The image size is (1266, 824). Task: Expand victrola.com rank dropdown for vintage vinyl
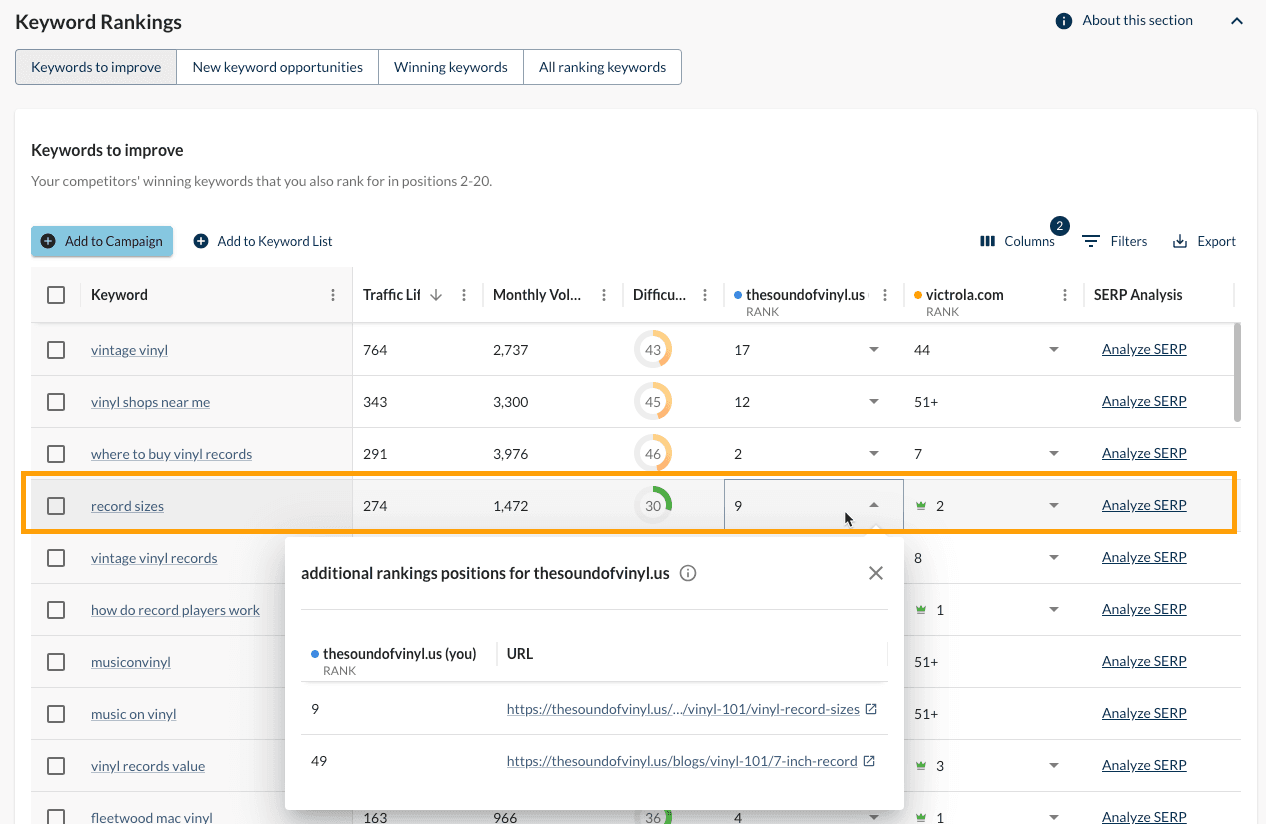(x=1053, y=349)
